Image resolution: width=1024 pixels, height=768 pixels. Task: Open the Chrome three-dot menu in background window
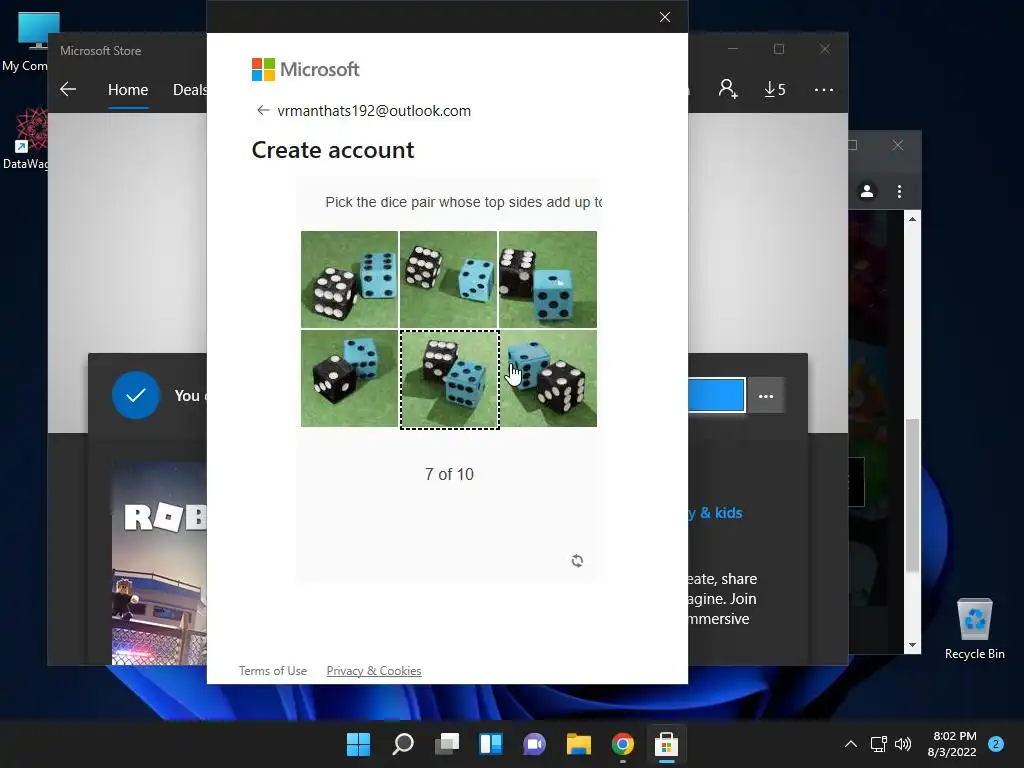point(899,191)
